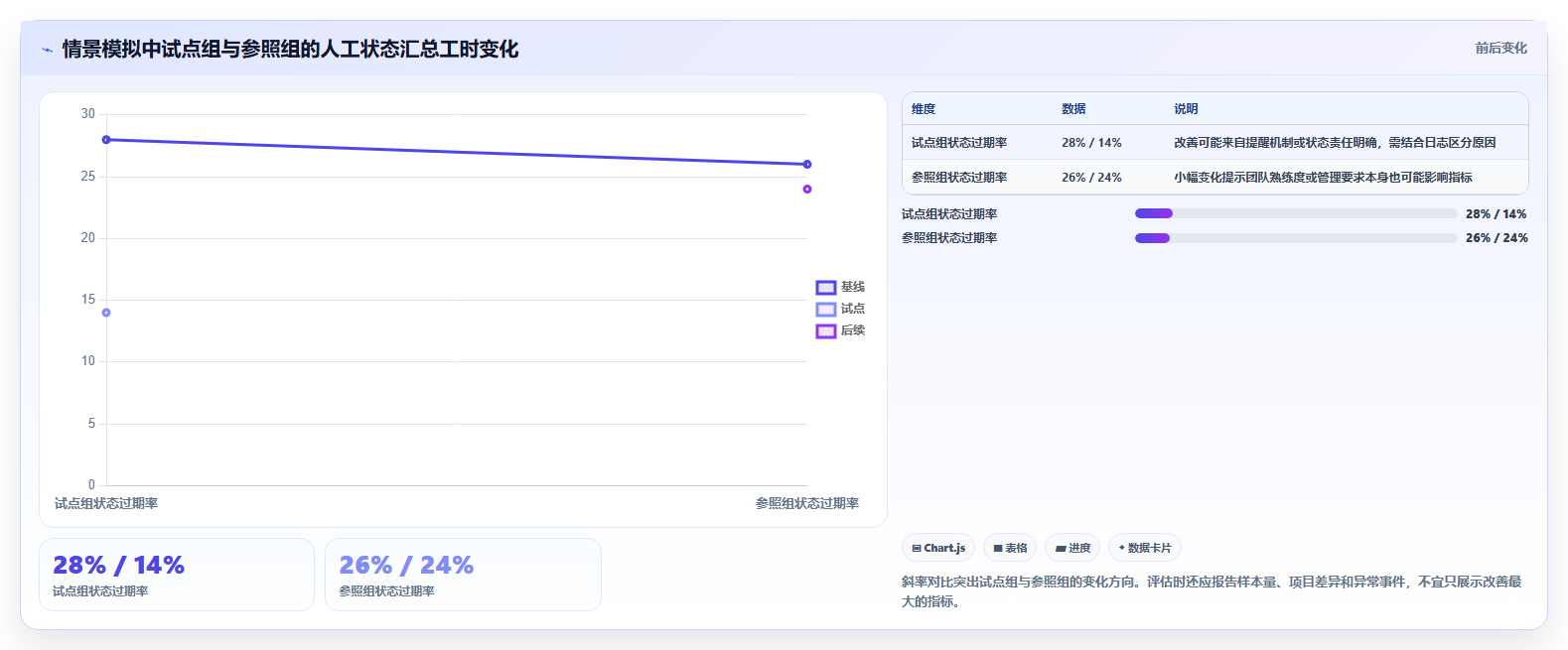Click the 试点组状态过期率 progress row label
This screenshot has width=1568, height=650.
pyautogui.click(x=949, y=214)
